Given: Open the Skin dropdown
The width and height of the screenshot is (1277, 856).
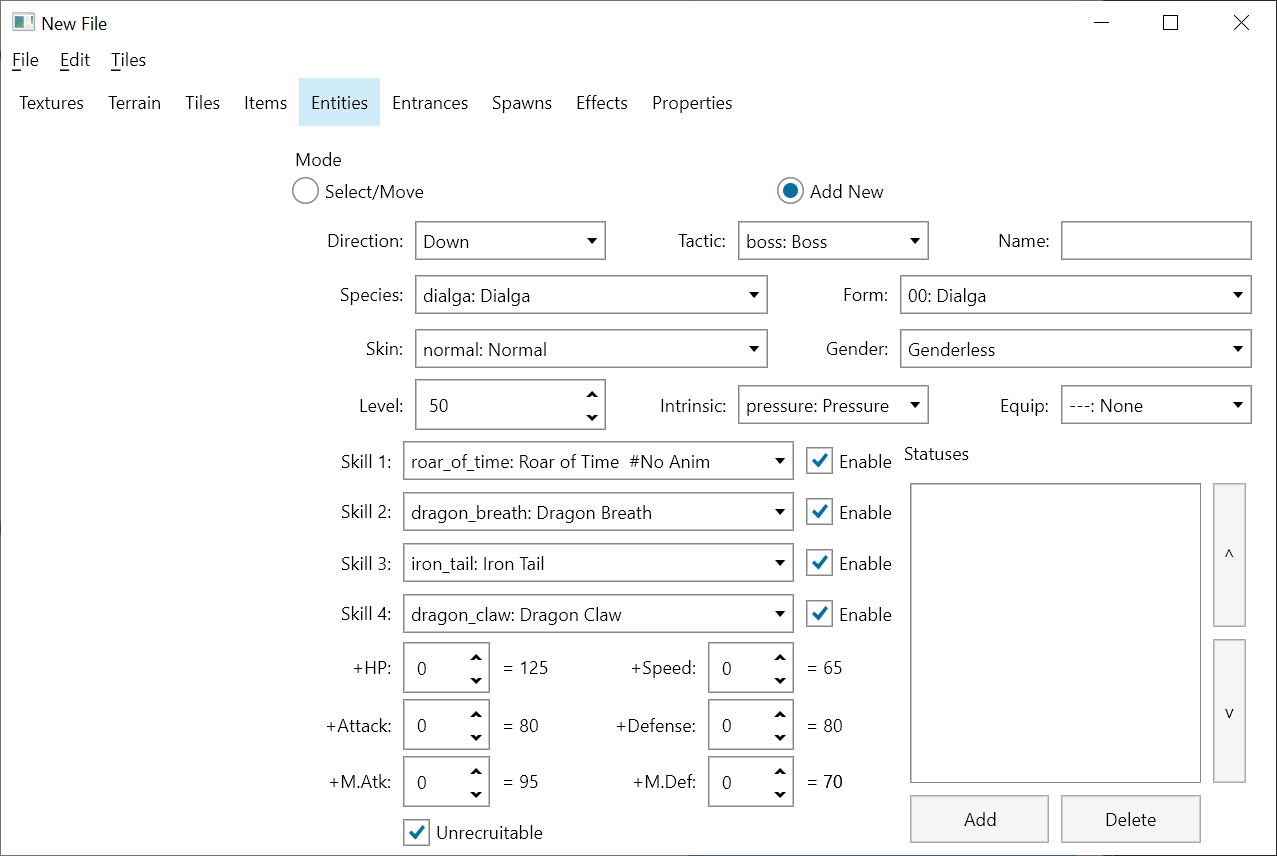Looking at the screenshot, I should point(591,349).
